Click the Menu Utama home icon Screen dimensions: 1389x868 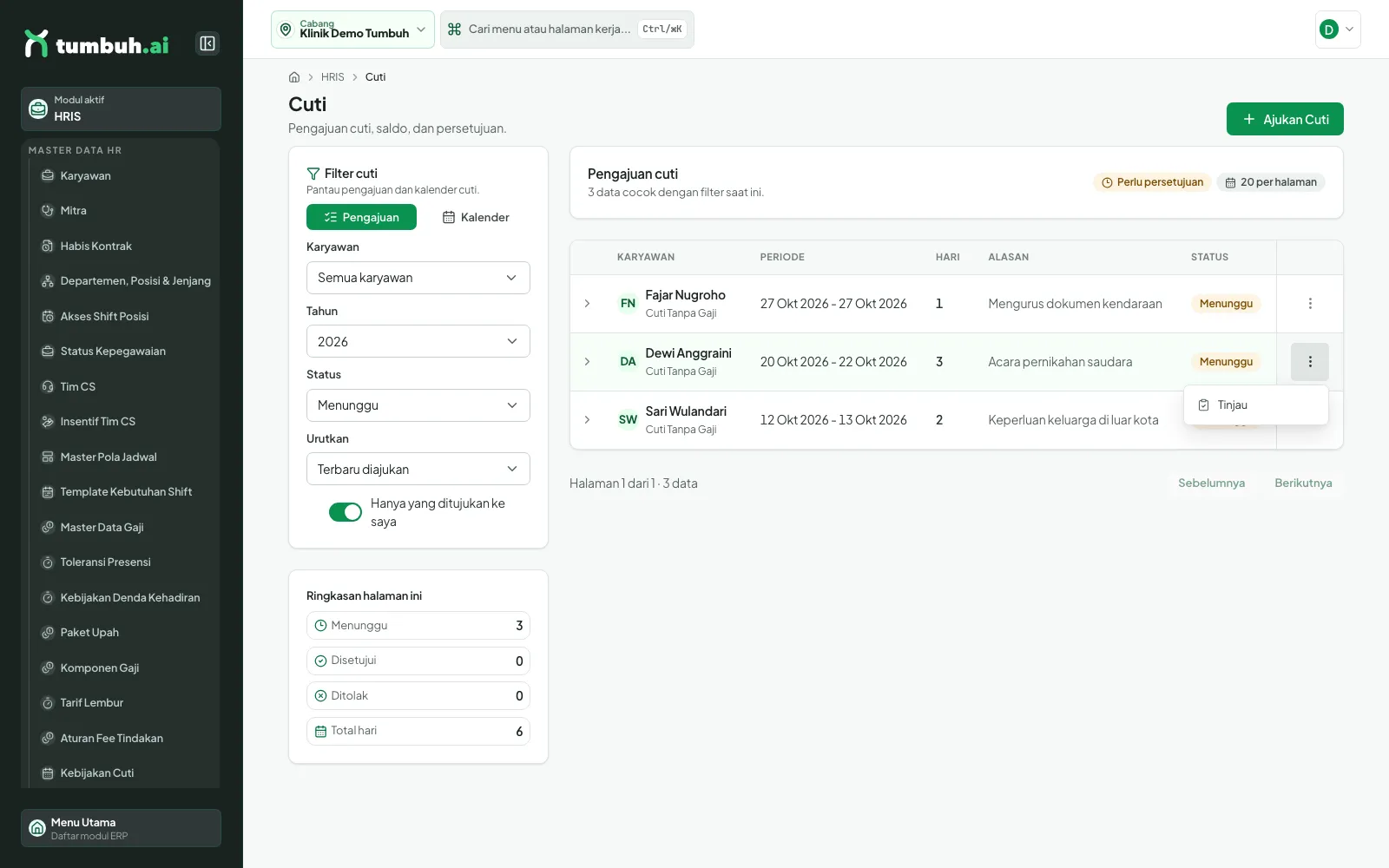37,828
